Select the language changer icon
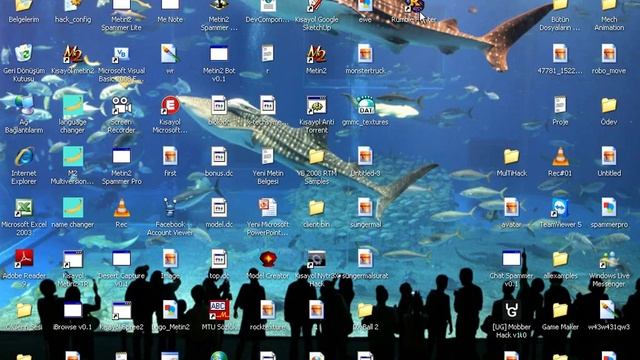Image resolution: width=640 pixels, height=360 pixels. tap(73, 105)
